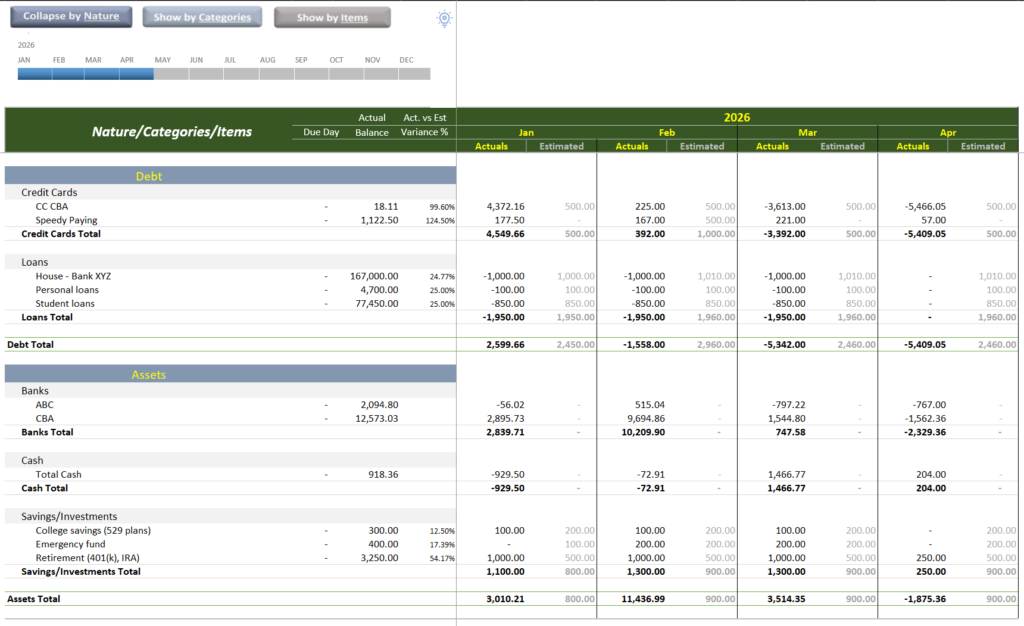The width and height of the screenshot is (1024, 626).
Task: Select the Loans category row
Action: click(231, 262)
